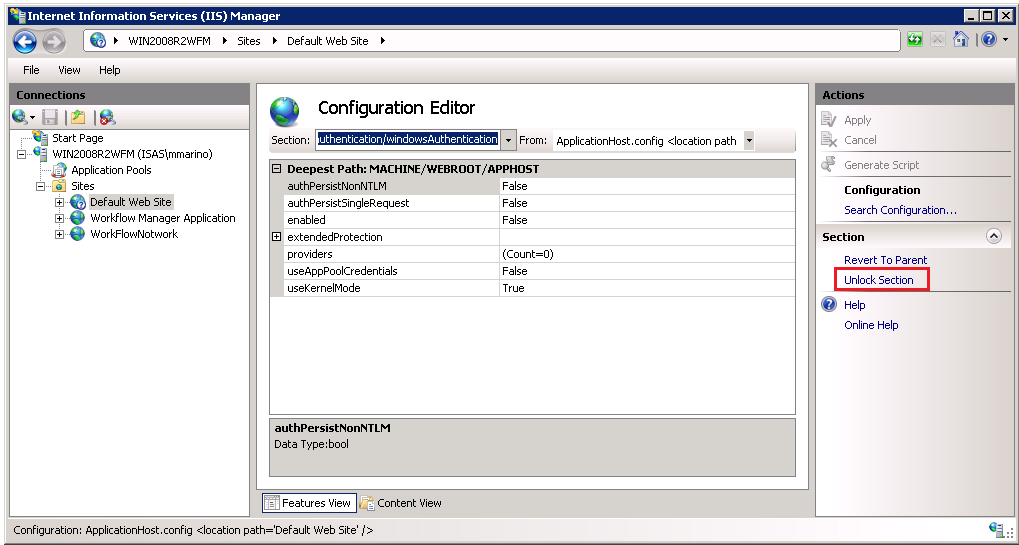1019x545 pixels.
Task: Select the authPersistNonNTLM value cell
Action: pos(647,186)
